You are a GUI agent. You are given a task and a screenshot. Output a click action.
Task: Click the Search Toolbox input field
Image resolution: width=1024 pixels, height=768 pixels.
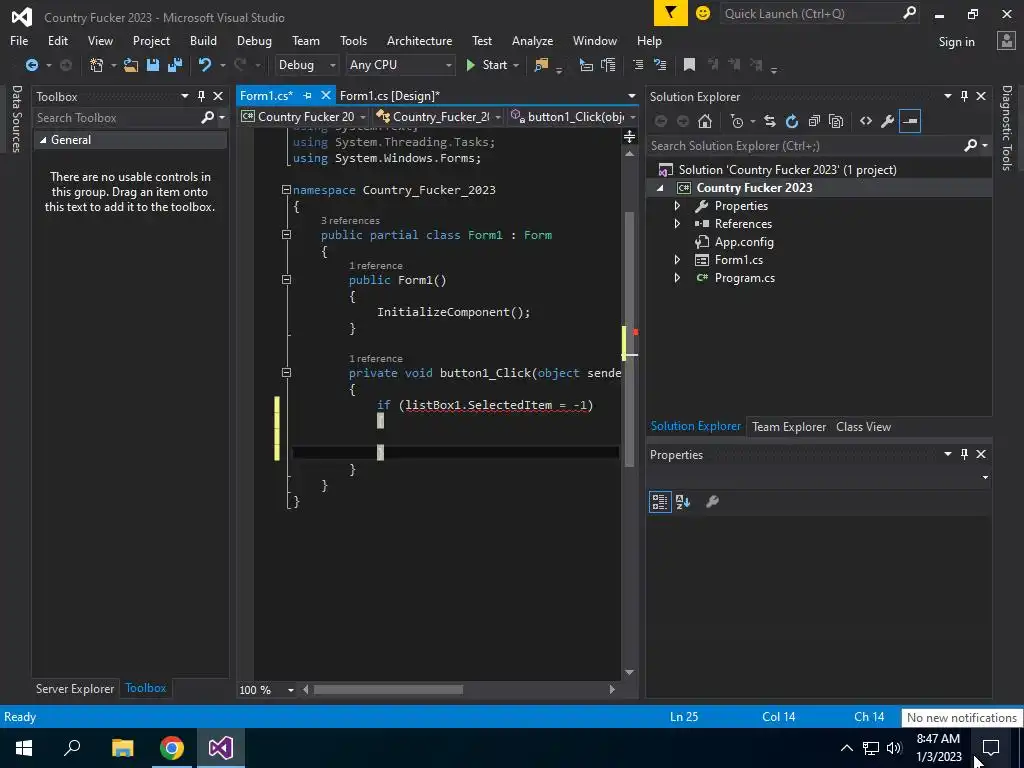coord(130,118)
